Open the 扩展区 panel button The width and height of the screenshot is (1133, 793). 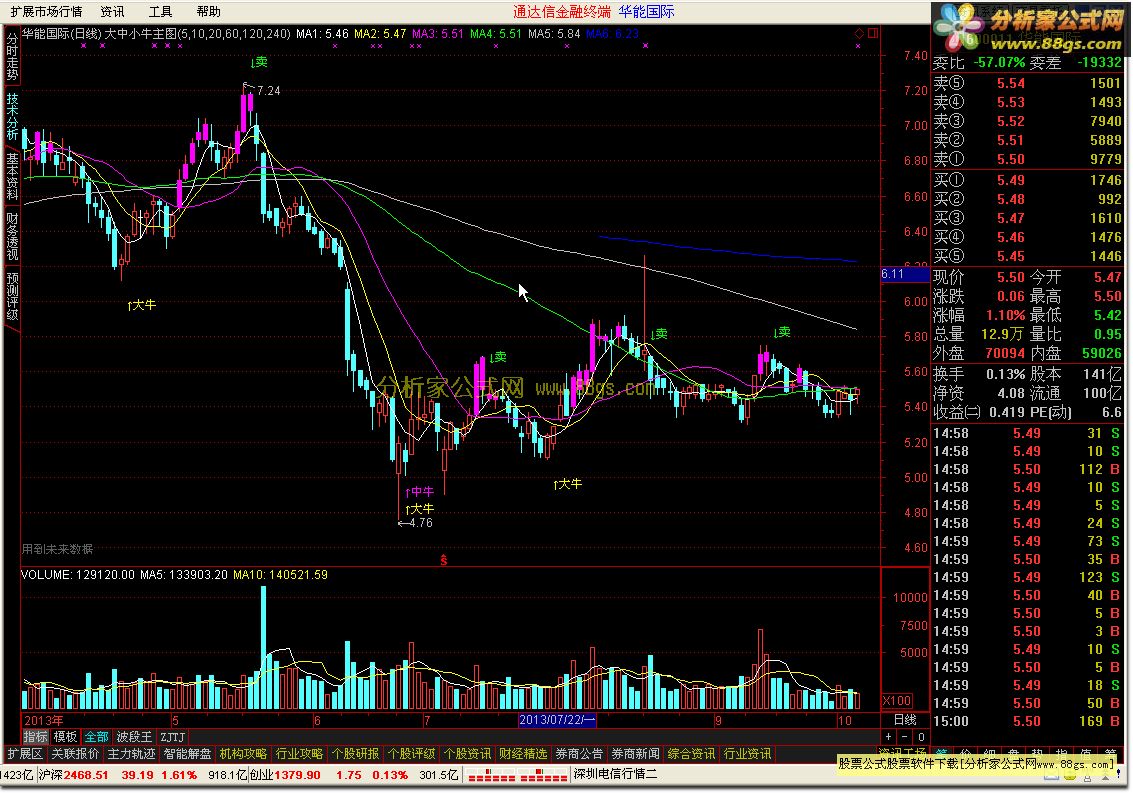pyautogui.click(x=25, y=754)
